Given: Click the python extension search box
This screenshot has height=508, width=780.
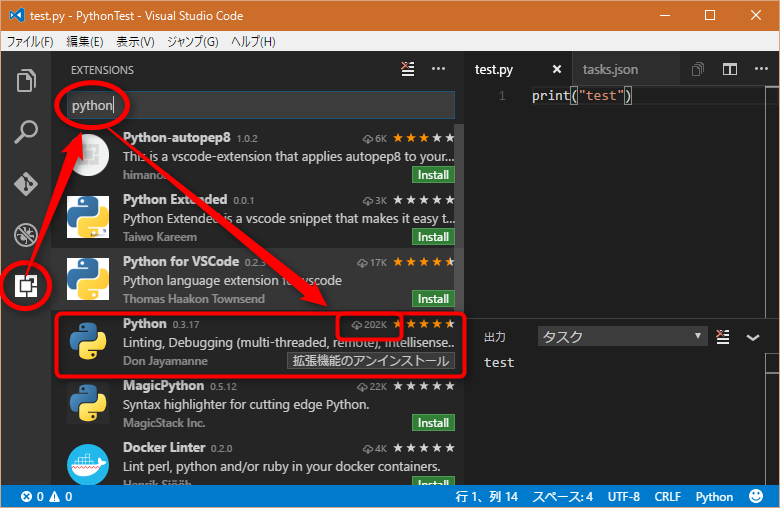Looking at the screenshot, I should 261,105.
